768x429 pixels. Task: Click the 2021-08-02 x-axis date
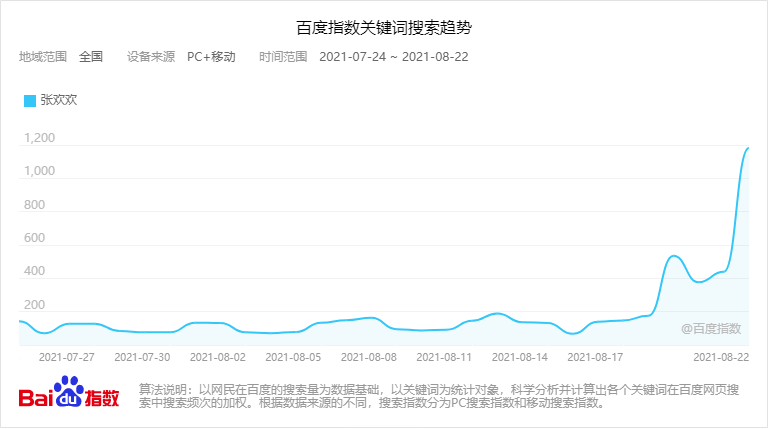pos(217,358)
